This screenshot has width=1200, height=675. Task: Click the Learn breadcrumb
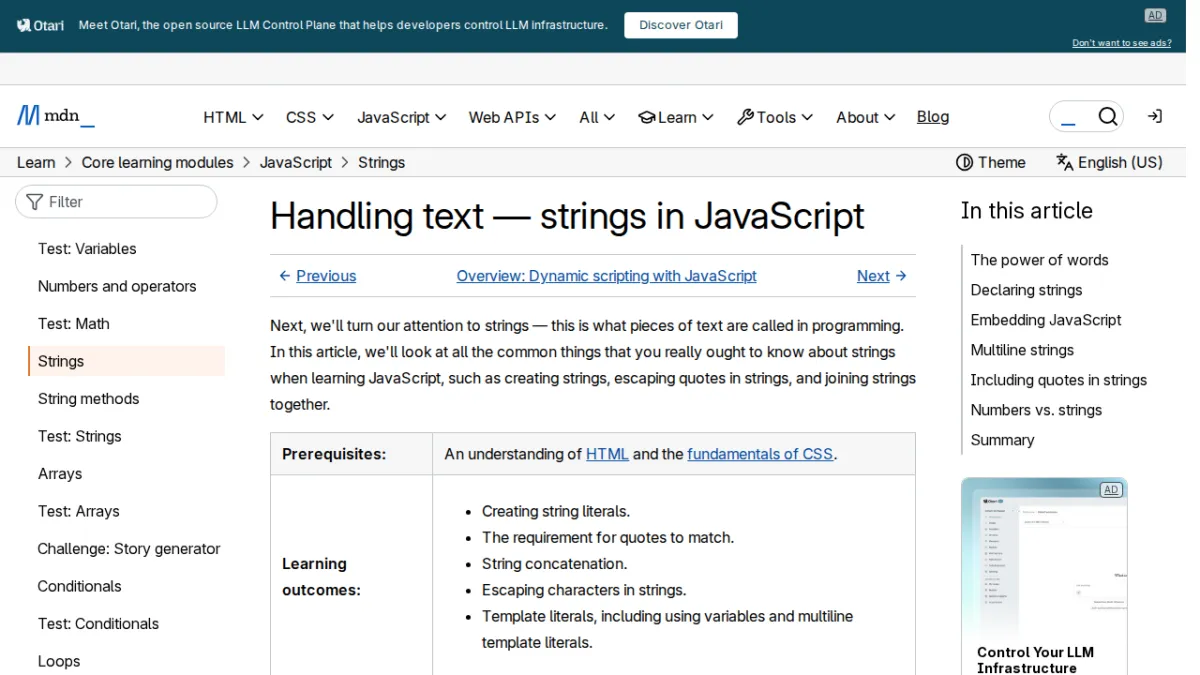click(x=36, y=162)
